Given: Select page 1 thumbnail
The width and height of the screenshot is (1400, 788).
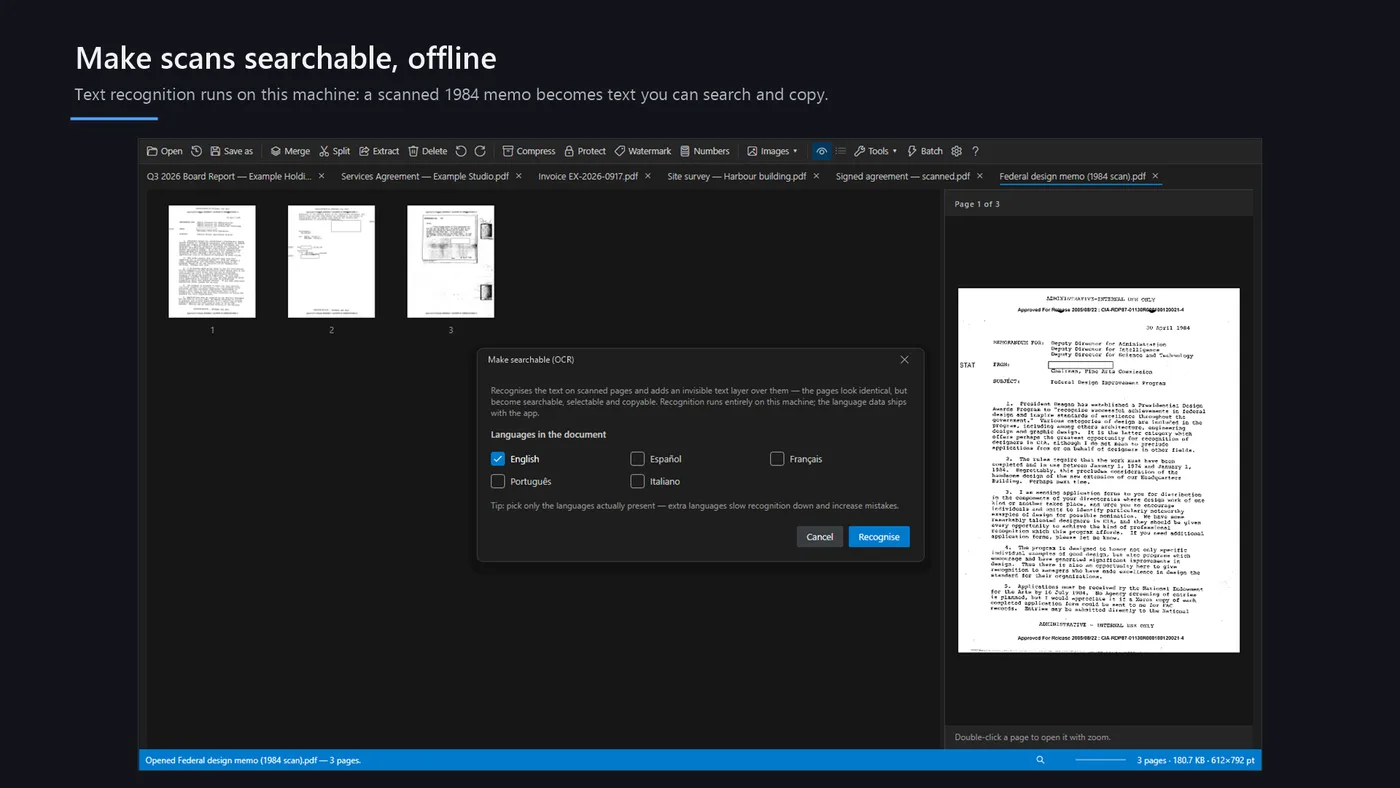Looking at the screenshot, I should point(212,262).
